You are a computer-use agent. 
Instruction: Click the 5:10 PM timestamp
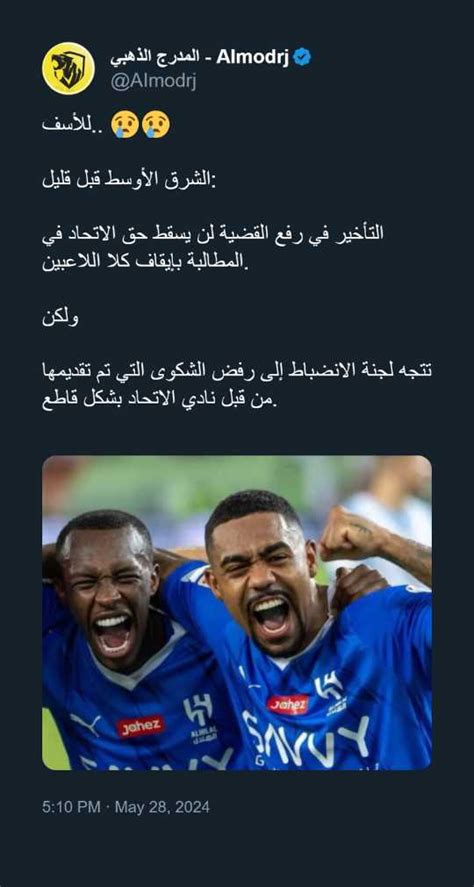(x=71, y=807)
